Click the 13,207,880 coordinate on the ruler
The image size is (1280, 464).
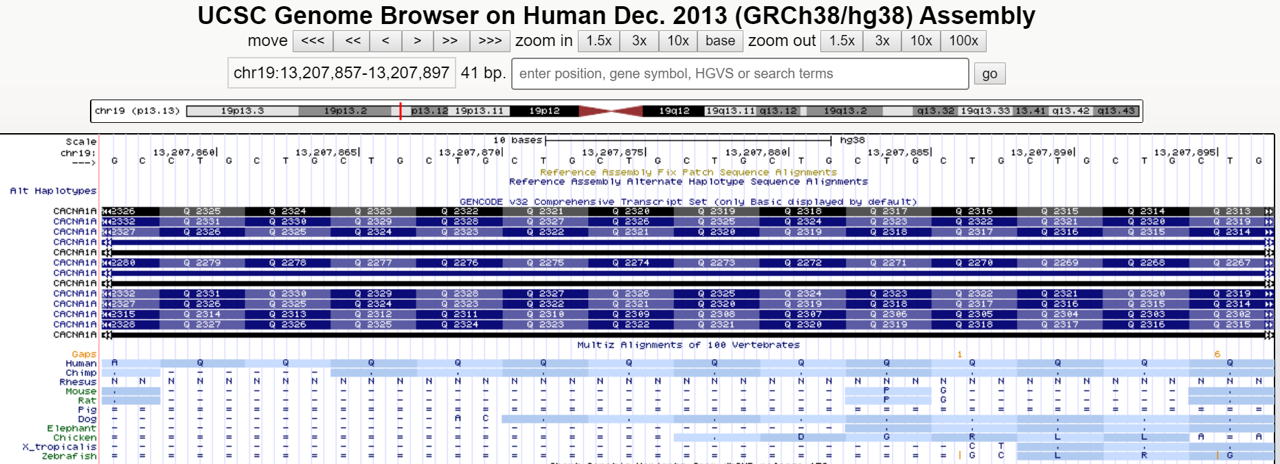click(x=757, y=151)
